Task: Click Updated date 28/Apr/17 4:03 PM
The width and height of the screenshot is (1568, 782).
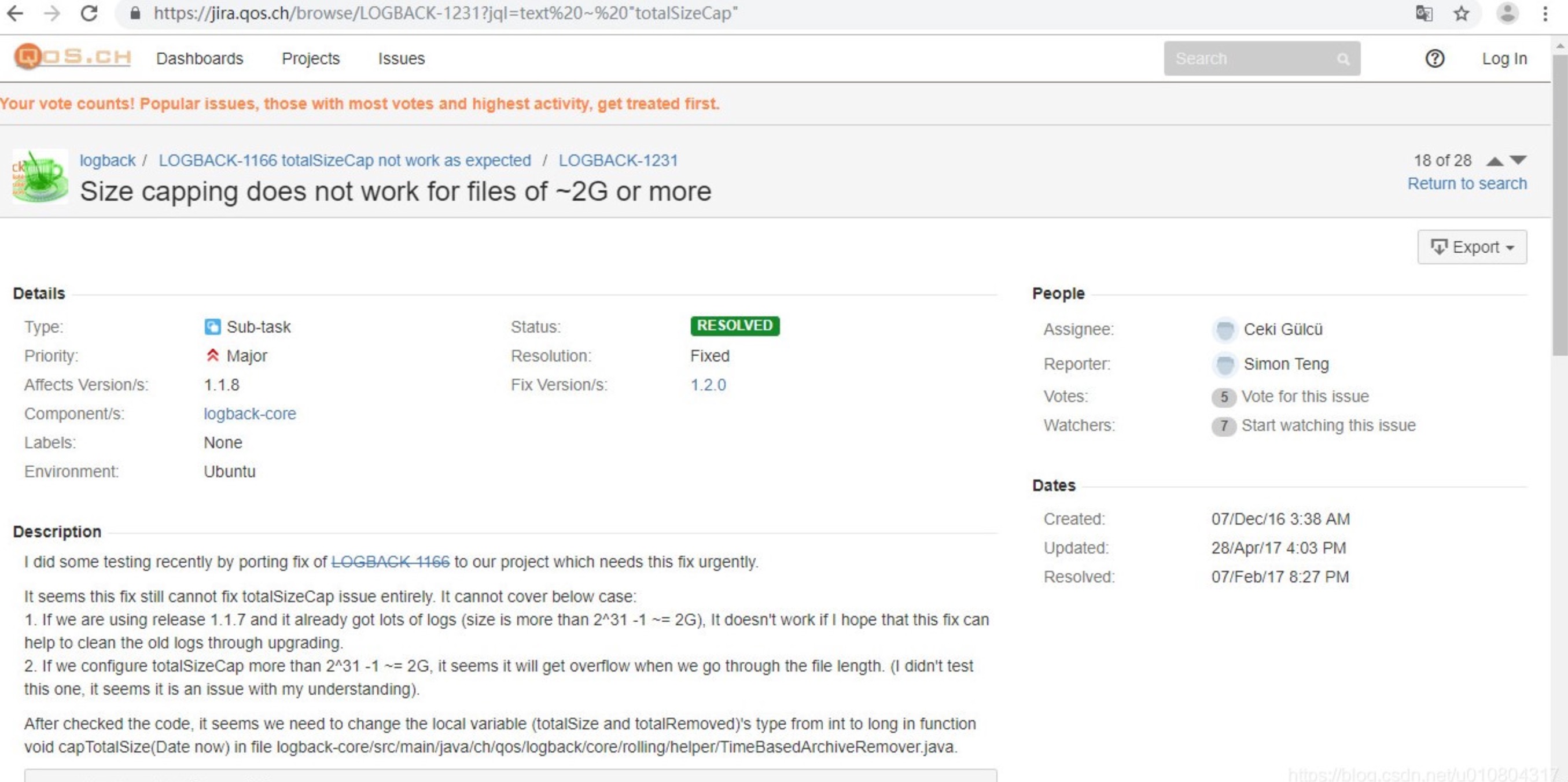Action: 1278,548
